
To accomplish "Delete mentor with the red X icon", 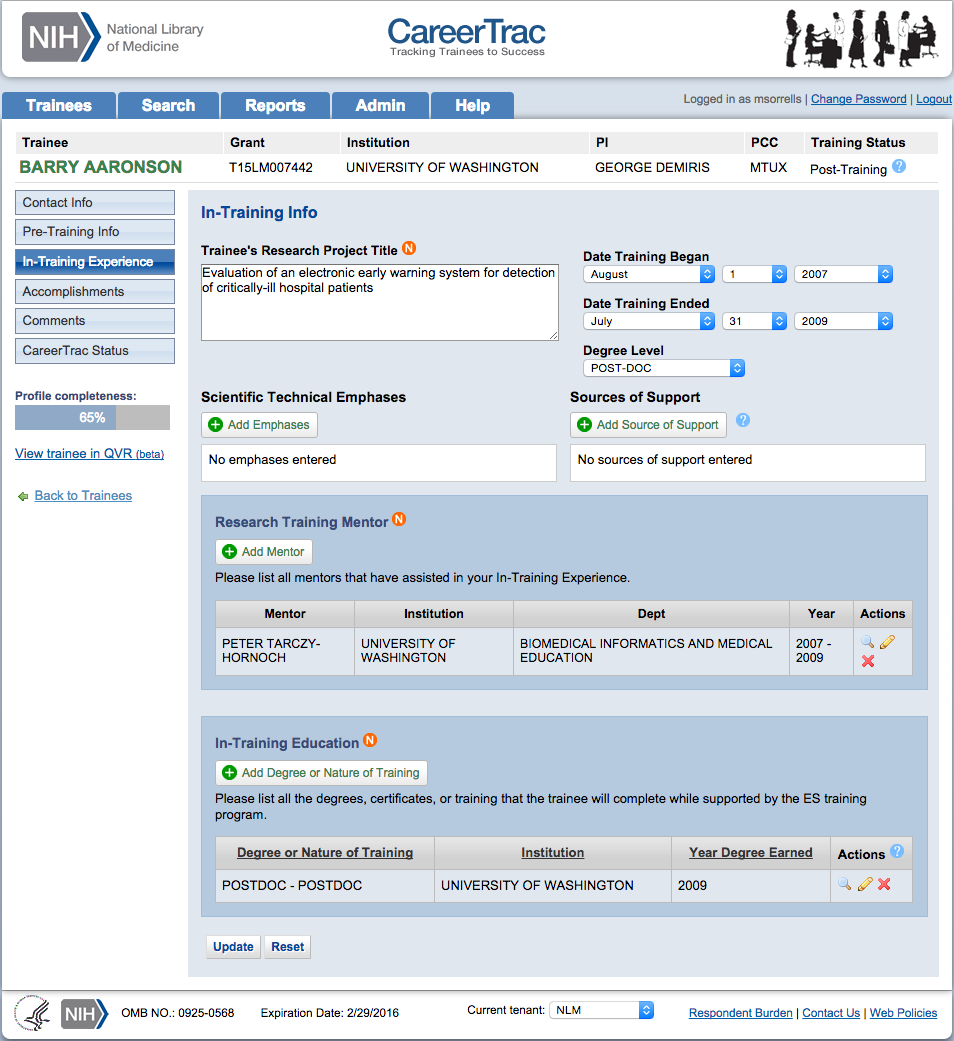I will point(868,661).
